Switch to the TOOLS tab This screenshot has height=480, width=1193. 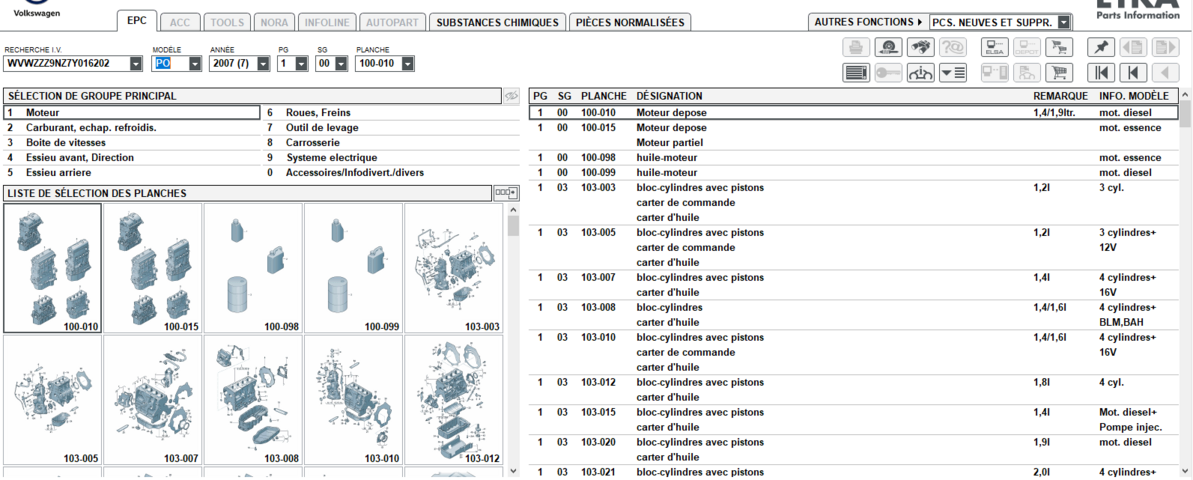227,23
